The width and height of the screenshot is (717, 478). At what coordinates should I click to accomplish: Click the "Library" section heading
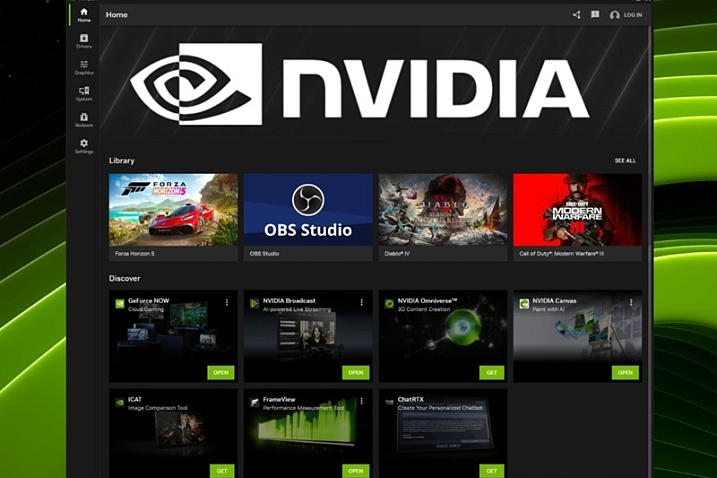click(x=122, y=161)
